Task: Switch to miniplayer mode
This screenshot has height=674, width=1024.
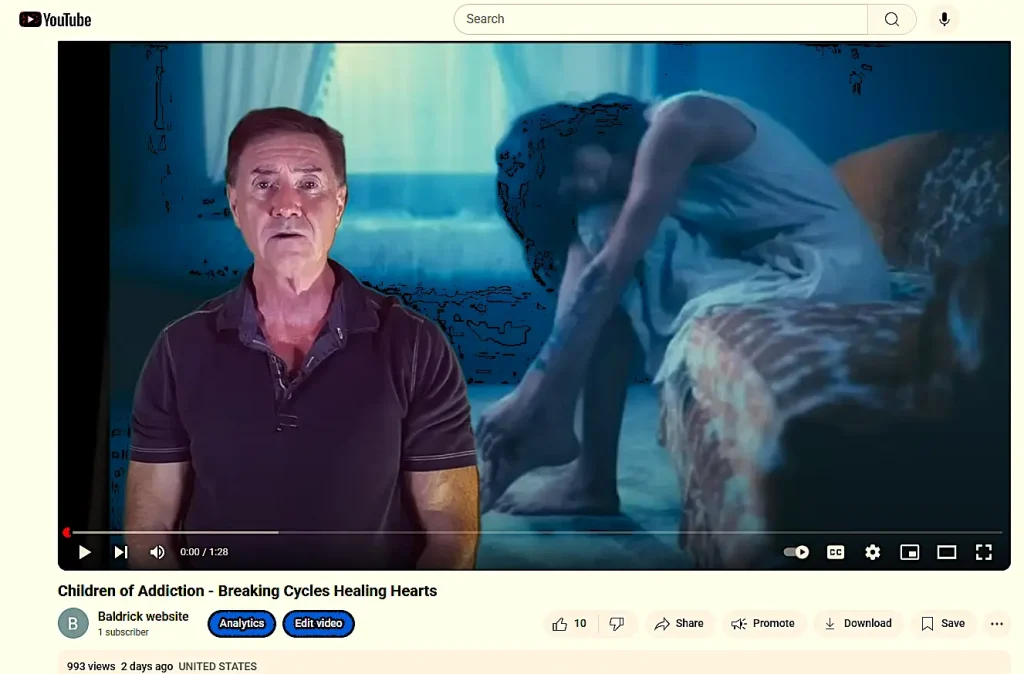Action: pyautogui.click(x=909, y=553)
